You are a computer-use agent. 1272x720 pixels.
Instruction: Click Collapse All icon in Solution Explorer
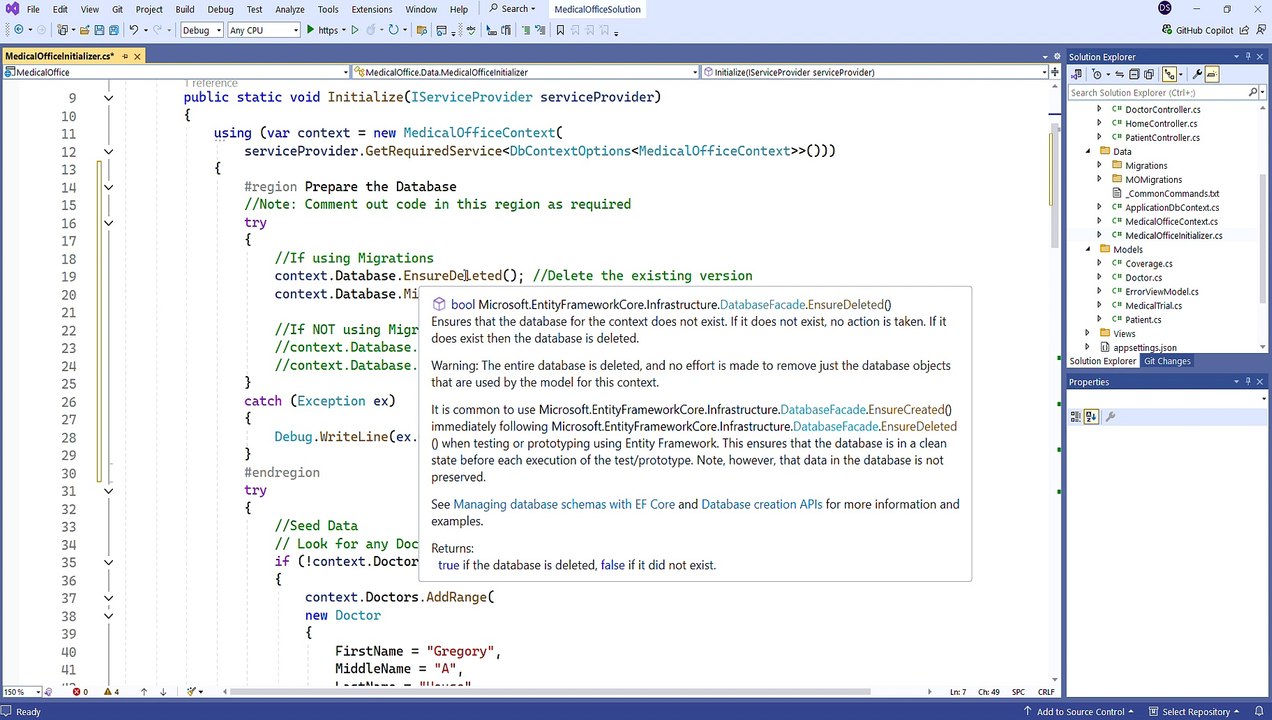click(x=1134, y=74)
